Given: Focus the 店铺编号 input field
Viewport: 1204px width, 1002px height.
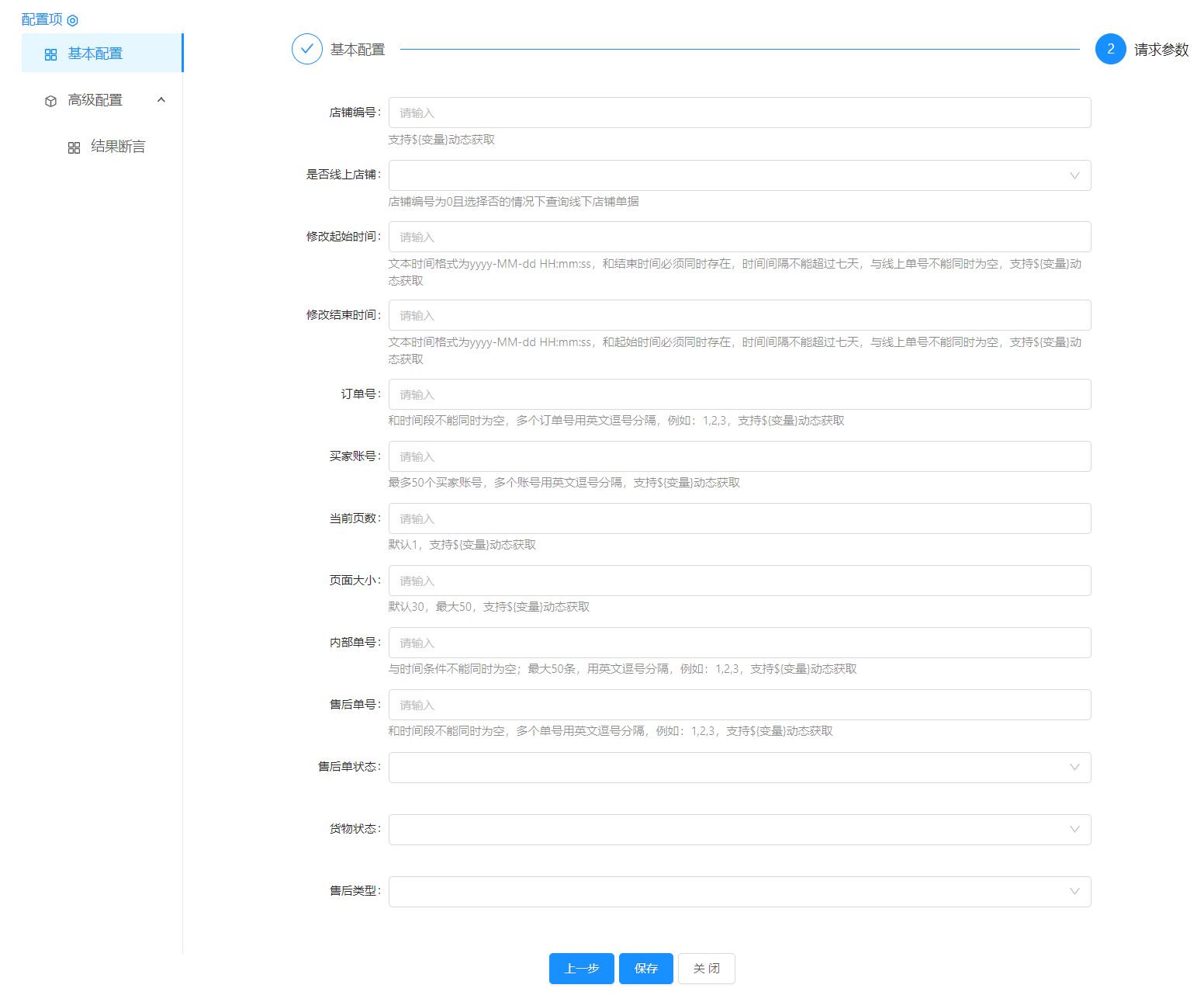Looking at the screenshot, I should click(739, 113).
